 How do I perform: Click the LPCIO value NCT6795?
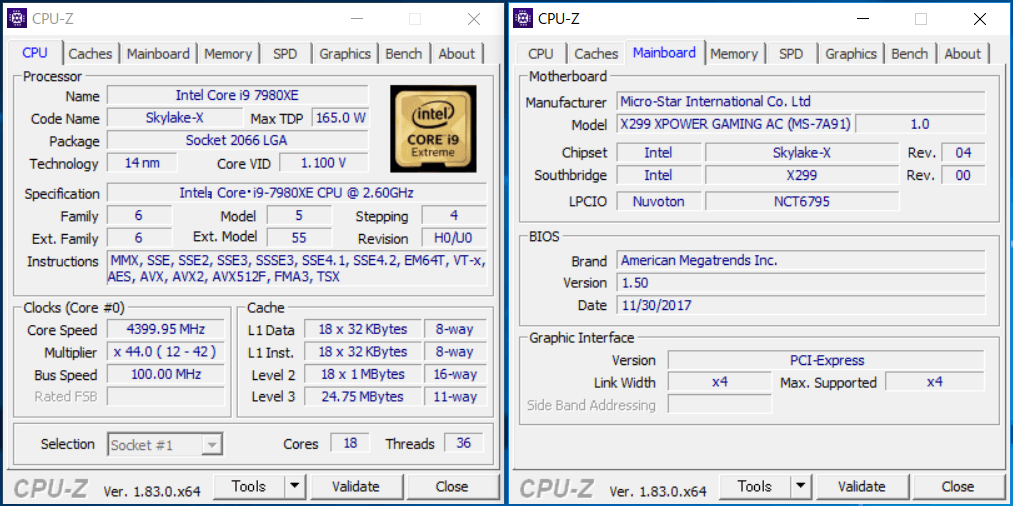tap(802, 201)
